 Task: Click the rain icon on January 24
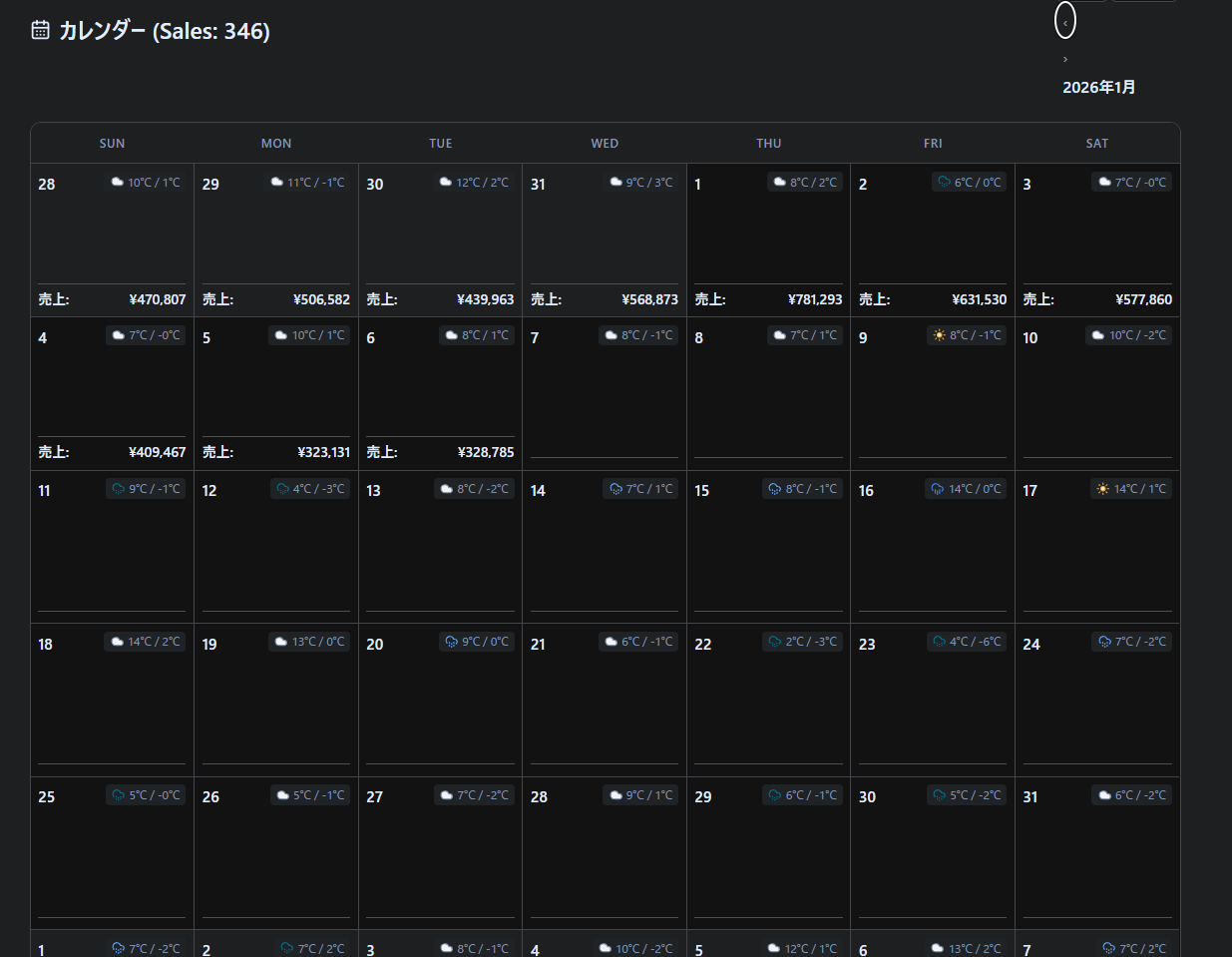(x=1104, y=642)
